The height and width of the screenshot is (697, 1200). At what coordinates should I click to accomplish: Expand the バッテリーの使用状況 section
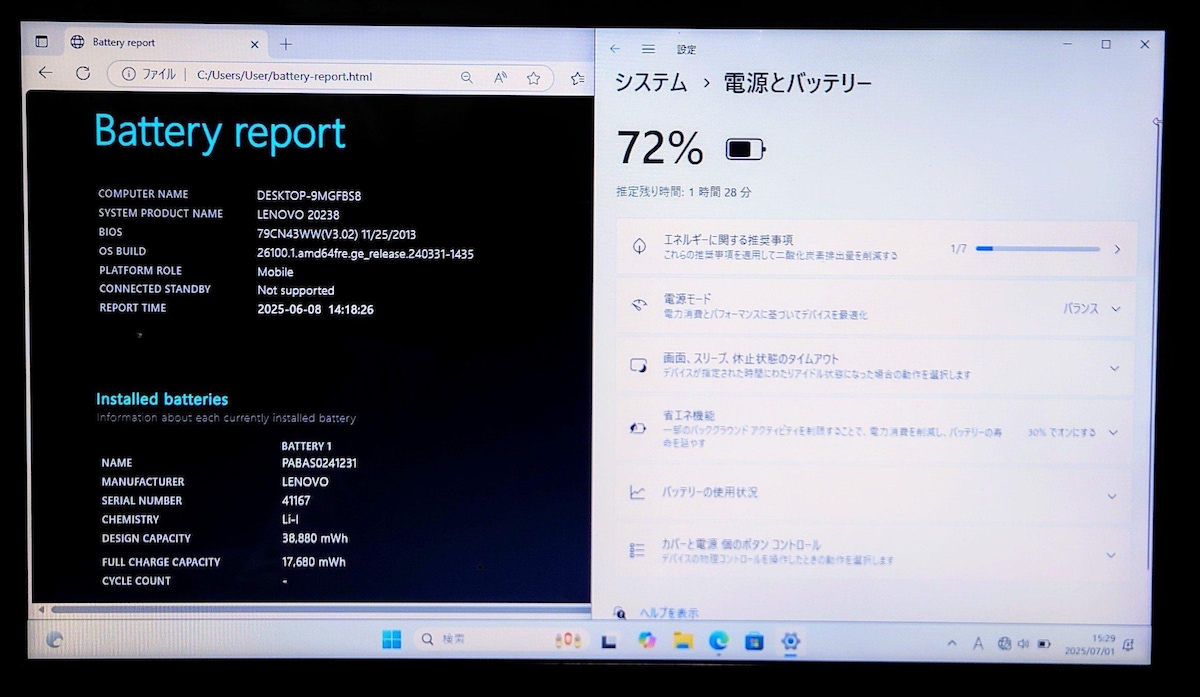[x=1111, y=496]
